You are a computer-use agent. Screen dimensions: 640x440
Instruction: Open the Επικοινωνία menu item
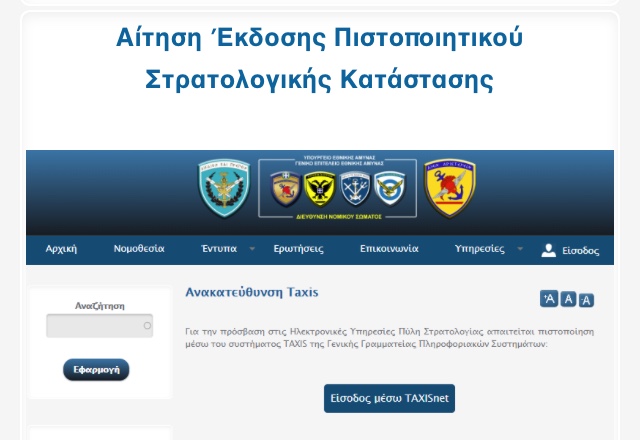coord(389,249)
